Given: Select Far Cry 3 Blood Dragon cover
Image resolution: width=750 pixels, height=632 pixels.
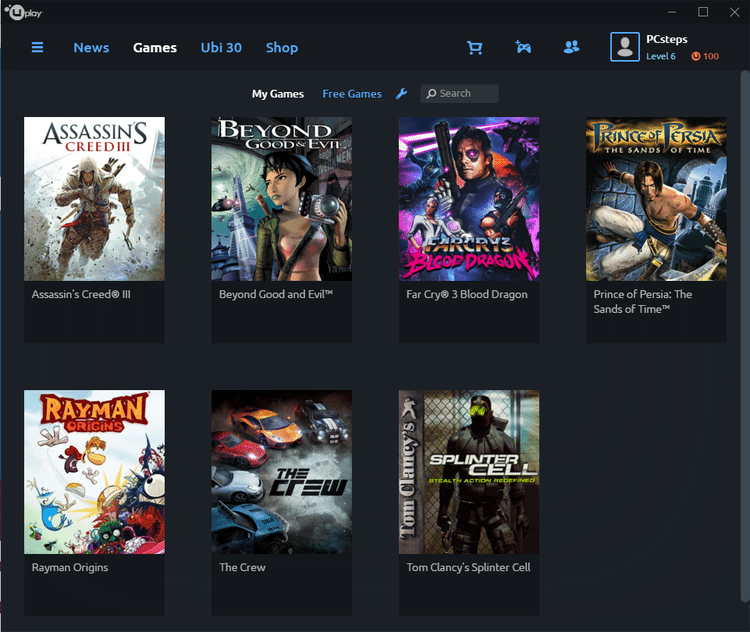Looking at the screenshot, I should click(x=469, y=199).
